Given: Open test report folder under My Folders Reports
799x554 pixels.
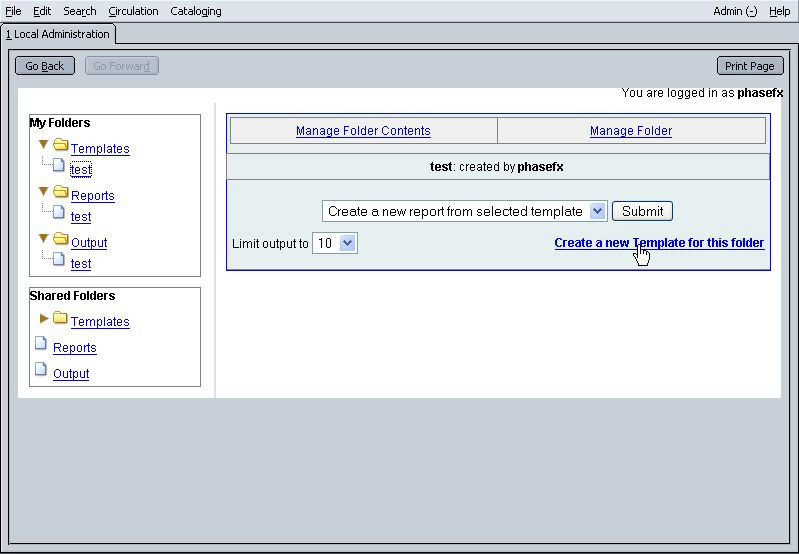Looking at the screenshot, I should pyautogui.click(x=81, y=217).
